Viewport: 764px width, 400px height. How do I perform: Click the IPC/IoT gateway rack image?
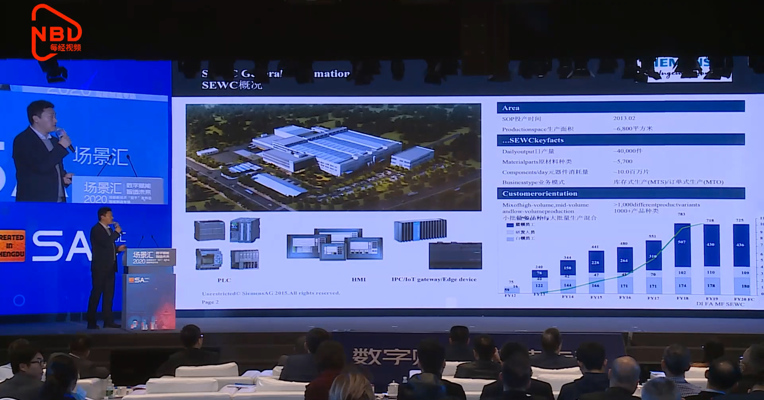(x=420, y=230)
